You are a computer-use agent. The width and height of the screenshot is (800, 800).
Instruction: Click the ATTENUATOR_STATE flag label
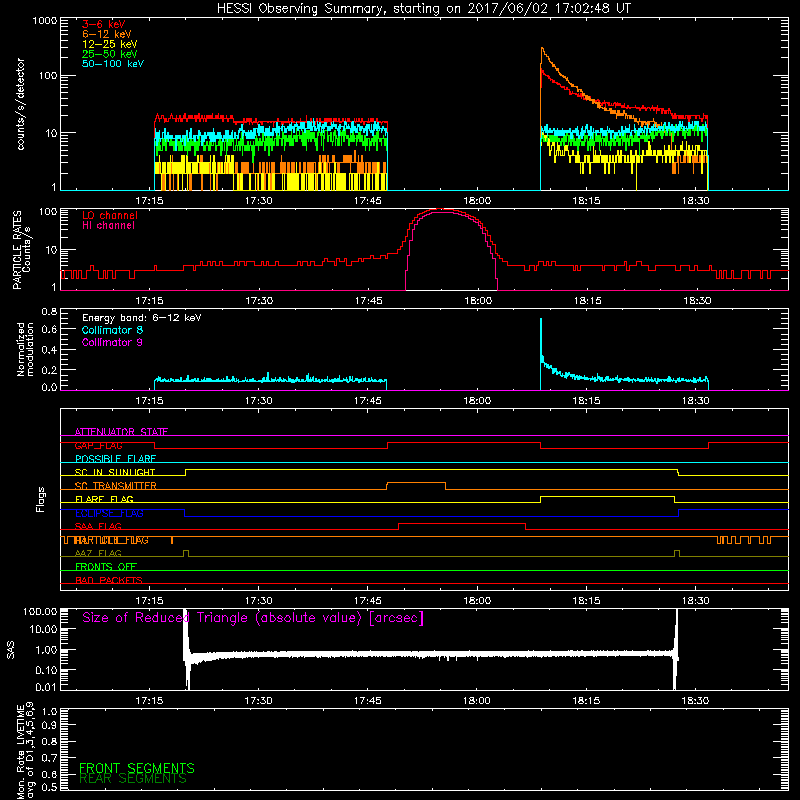(121, 432)
